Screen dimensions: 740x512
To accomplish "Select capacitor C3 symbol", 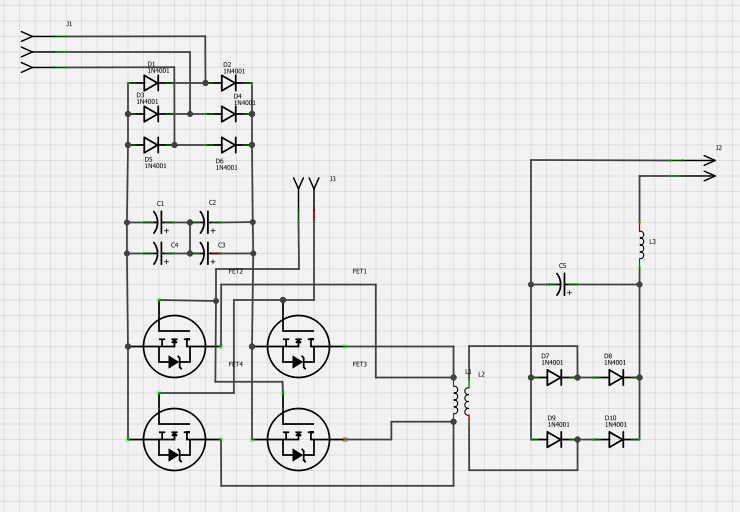I will 206,253.
